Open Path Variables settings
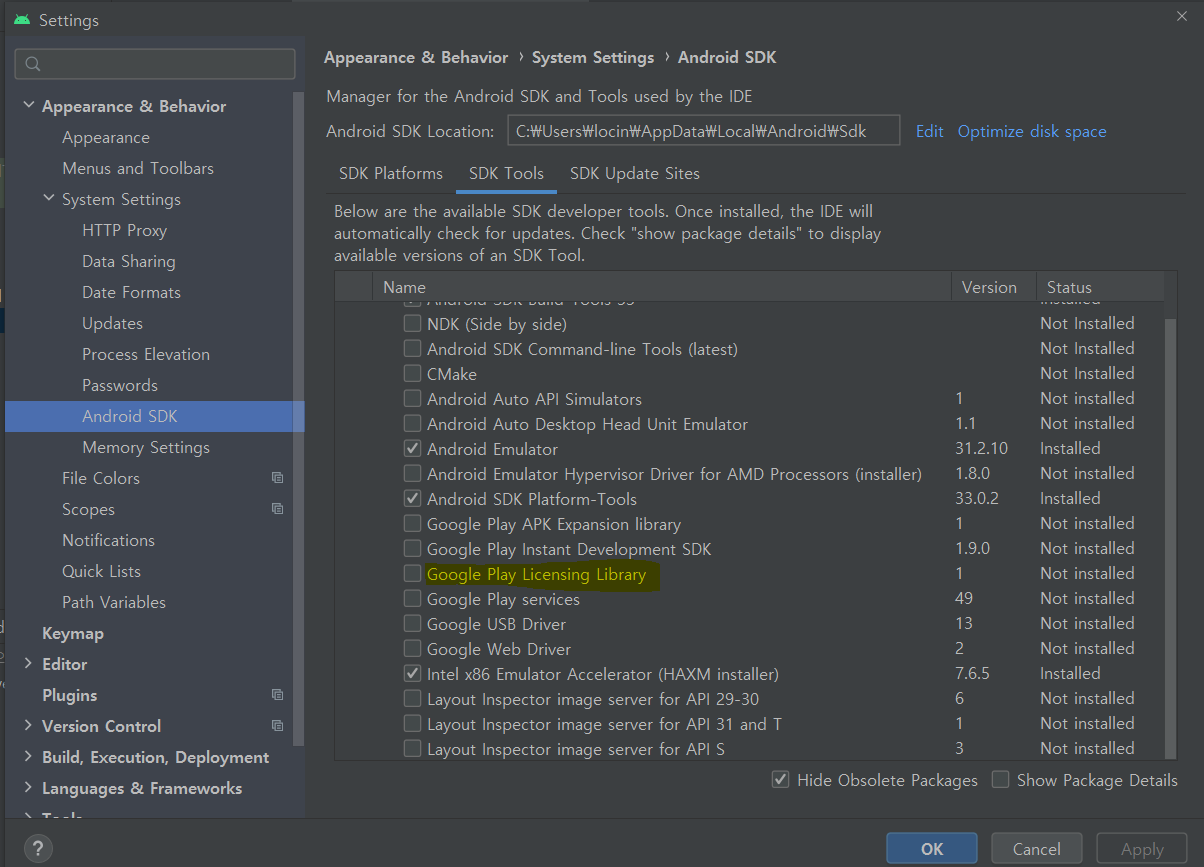The height and width of the screenshot is (867, 1204). pyautogui.click(x=114, y=602)
